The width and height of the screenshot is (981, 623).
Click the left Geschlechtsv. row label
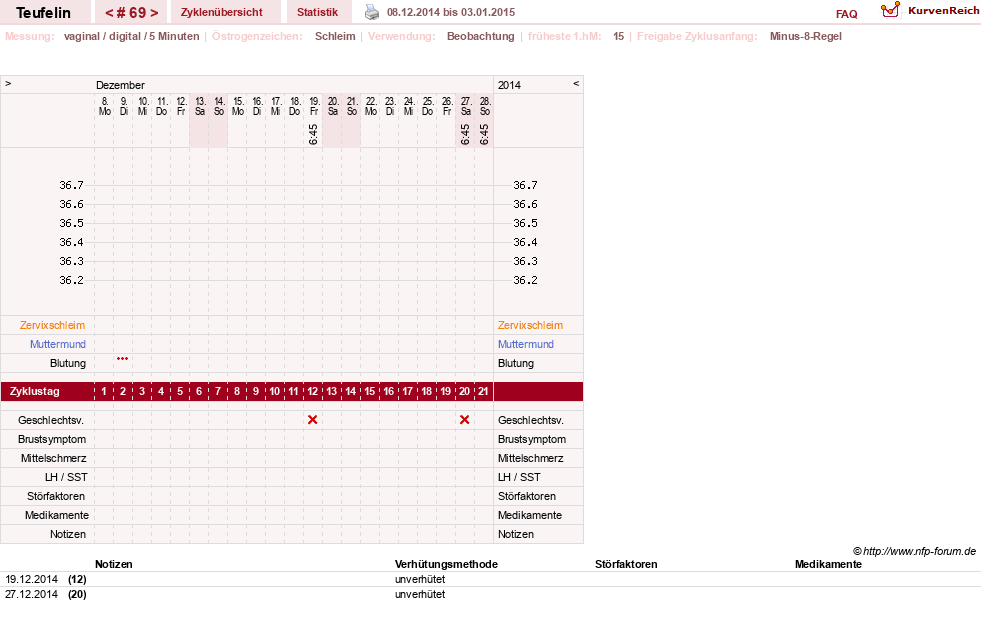click(x=51, y=420)
